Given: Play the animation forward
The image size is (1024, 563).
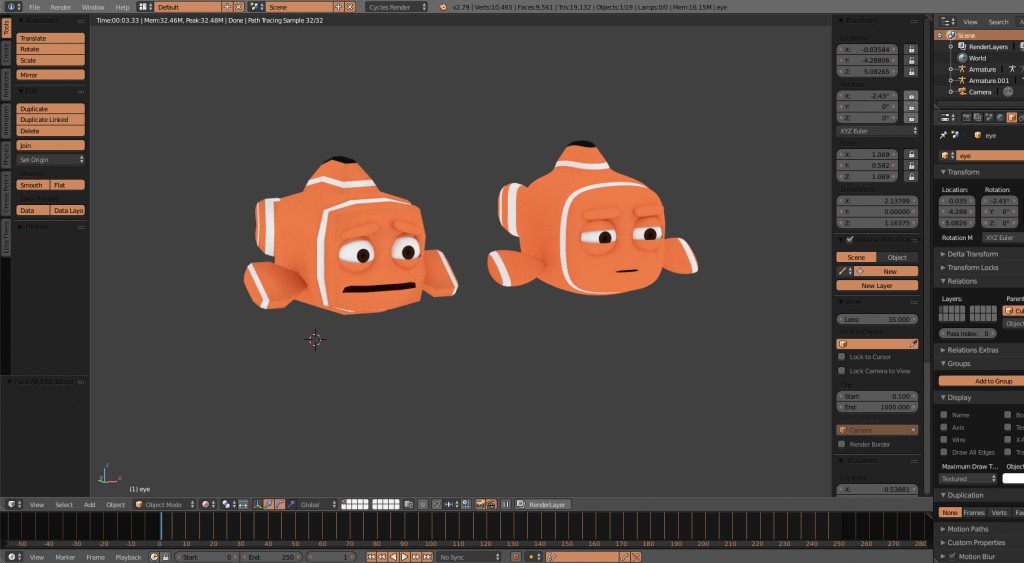Looking at the screenshot, I should point(405,557).
